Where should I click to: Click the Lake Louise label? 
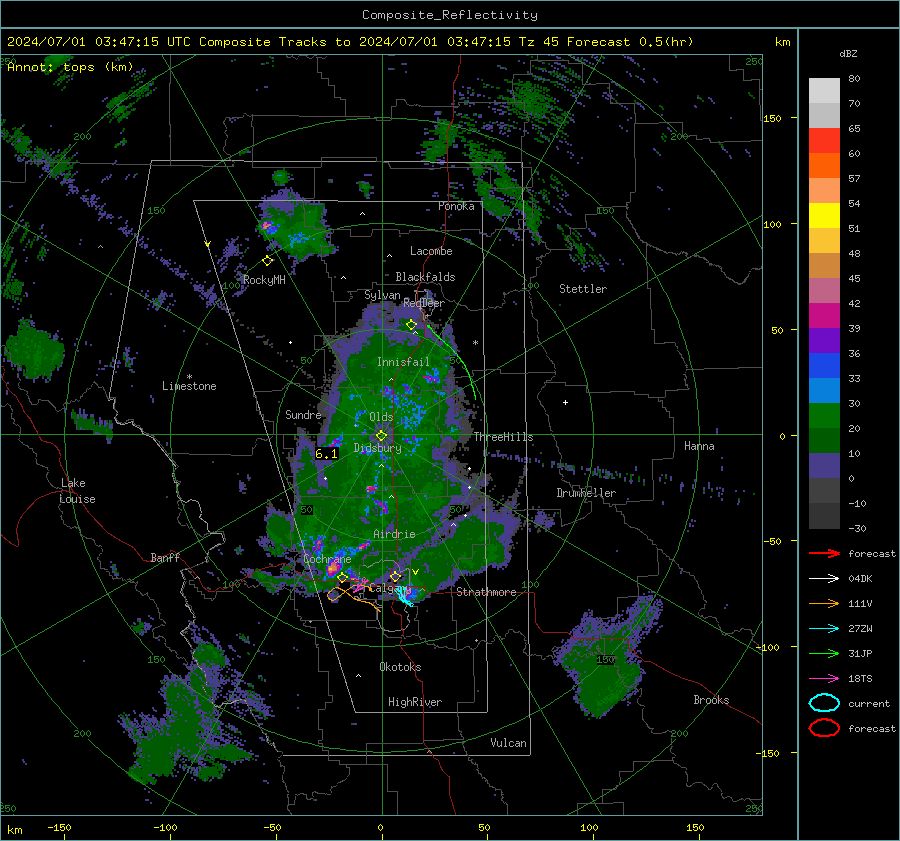click(77, 491)
